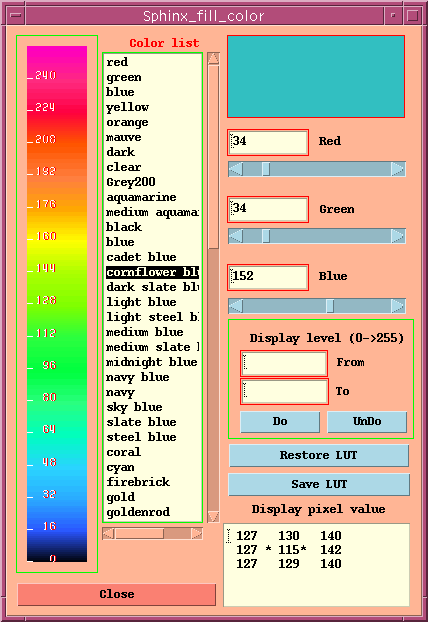Click right arrow of the Red slider

click(398, 169)
